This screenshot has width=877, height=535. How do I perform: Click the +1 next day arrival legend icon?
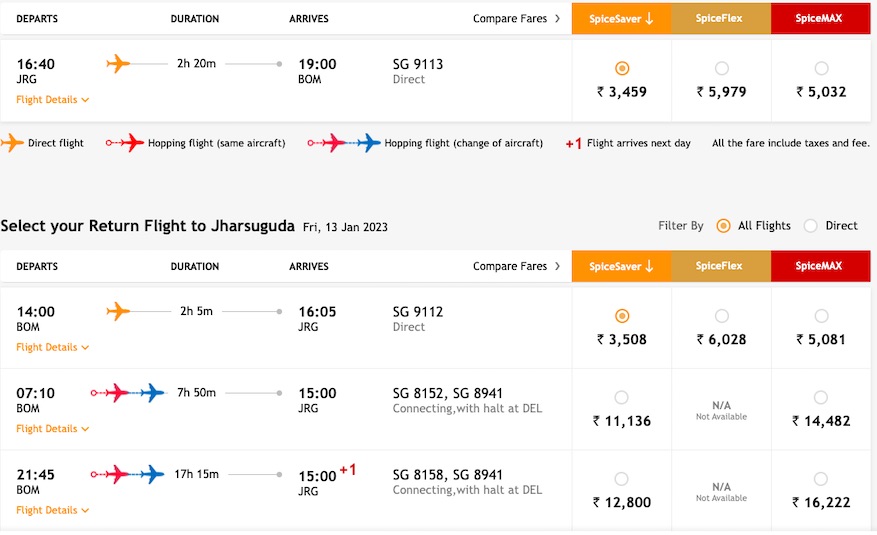tap(573, 144)
